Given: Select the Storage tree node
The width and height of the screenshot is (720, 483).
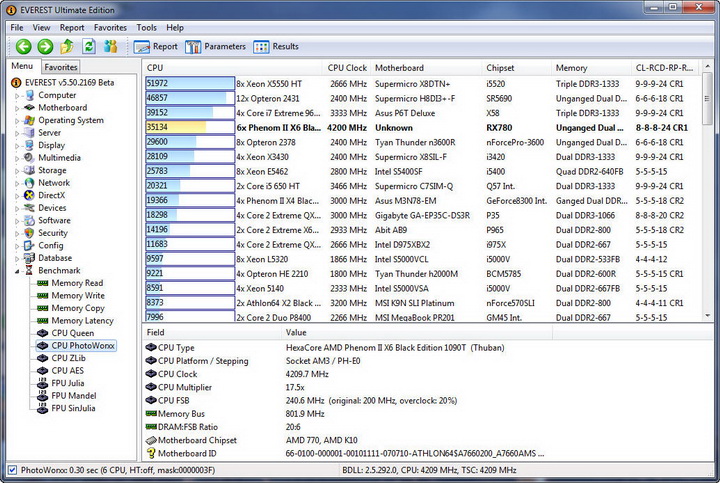Looking at the screenshot, I should tap(45, 170).
